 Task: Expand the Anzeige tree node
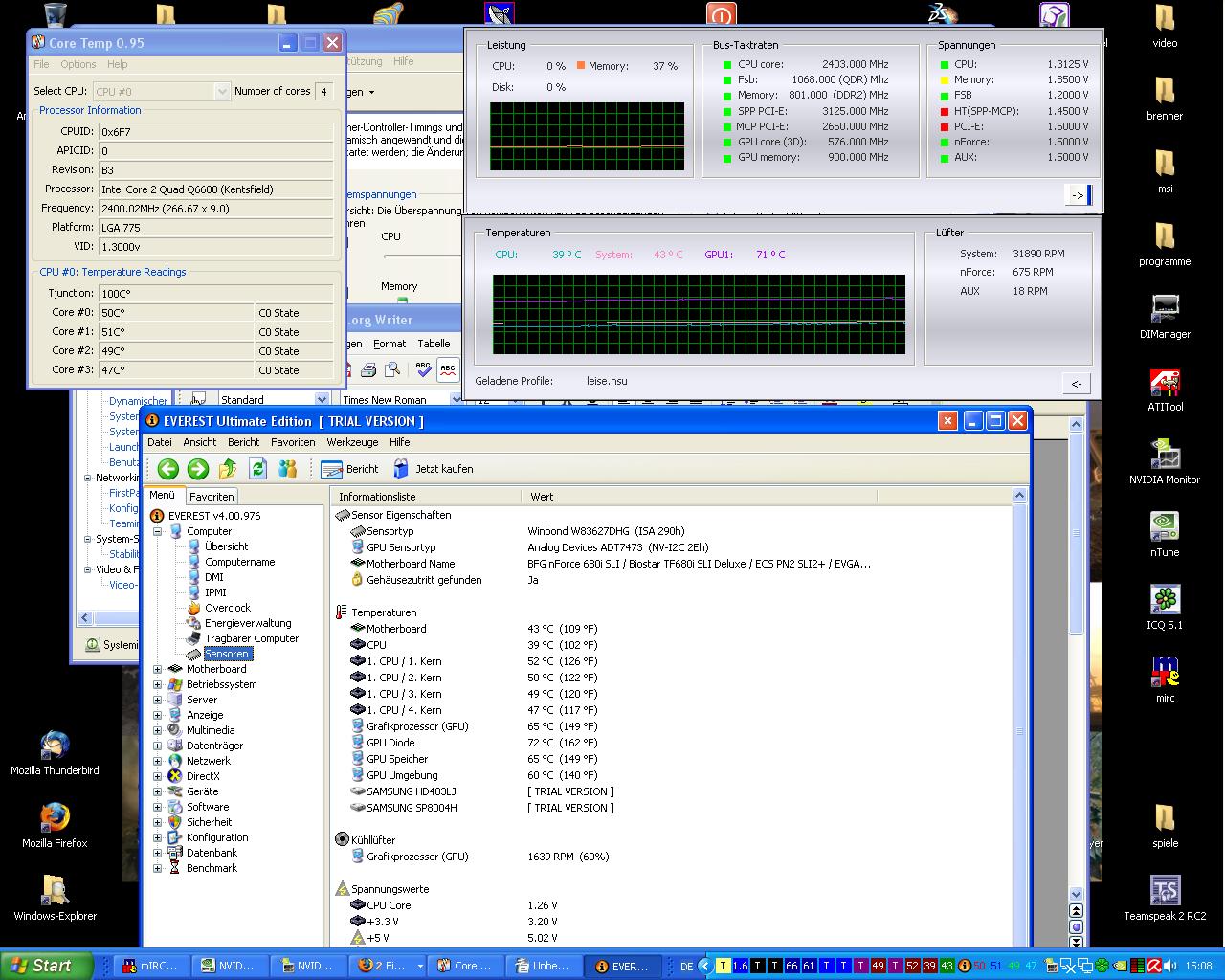pyautogui.click(x=158, y=715)
